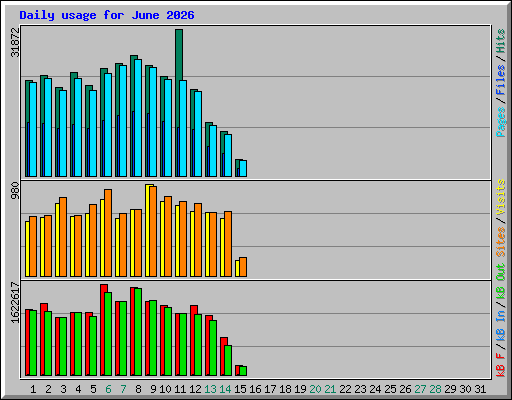Click the orange sites bar for day 15

point(243,267)
